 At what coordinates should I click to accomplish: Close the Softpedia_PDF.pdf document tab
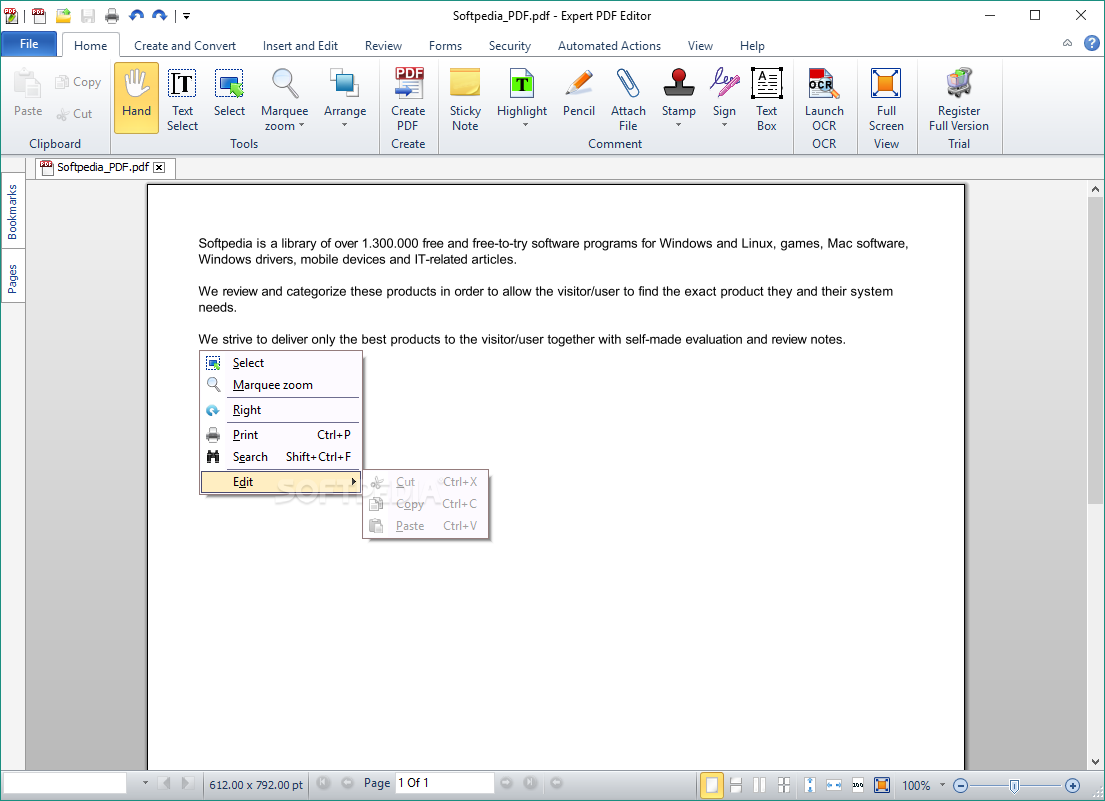[x=159, y=167]
